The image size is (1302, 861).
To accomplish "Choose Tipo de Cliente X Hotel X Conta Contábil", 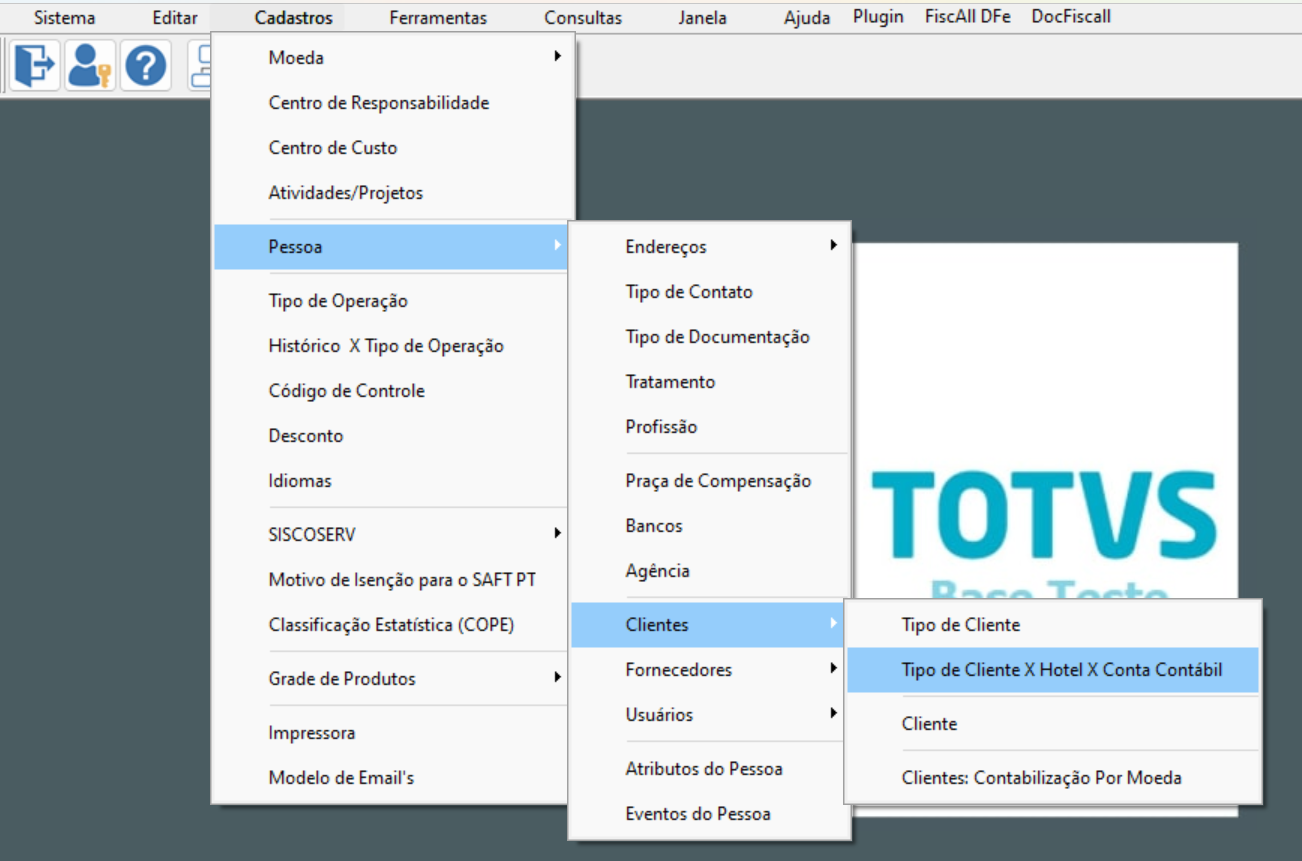I will [1053, 670].
